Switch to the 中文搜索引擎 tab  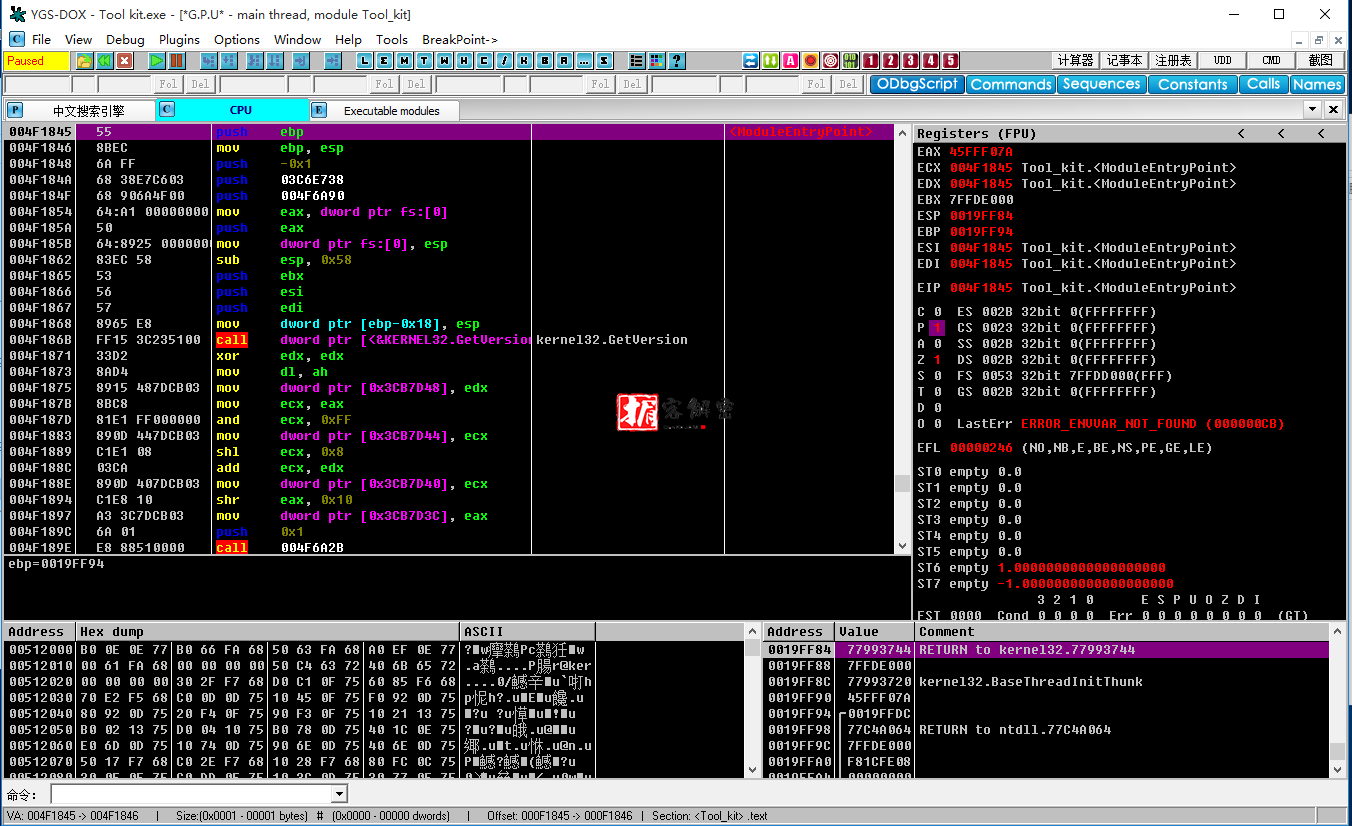(x=80, y=110)
